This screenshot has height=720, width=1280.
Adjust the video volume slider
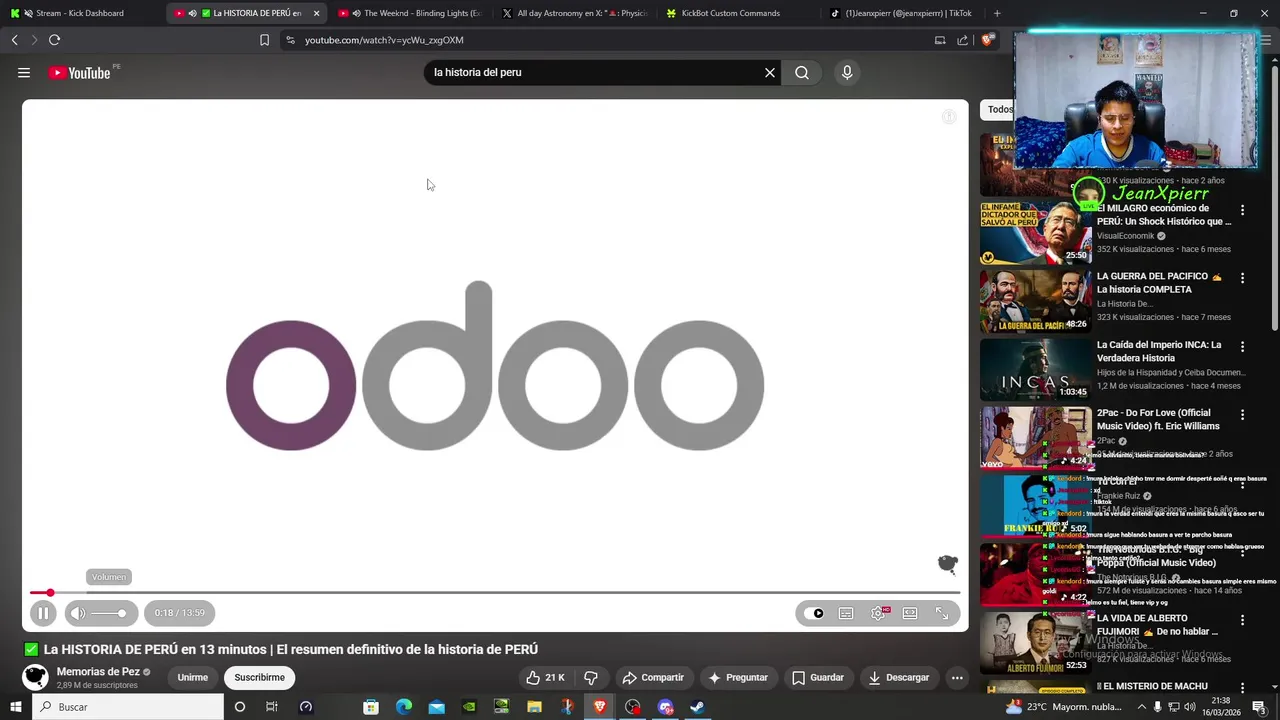[110, 613]
